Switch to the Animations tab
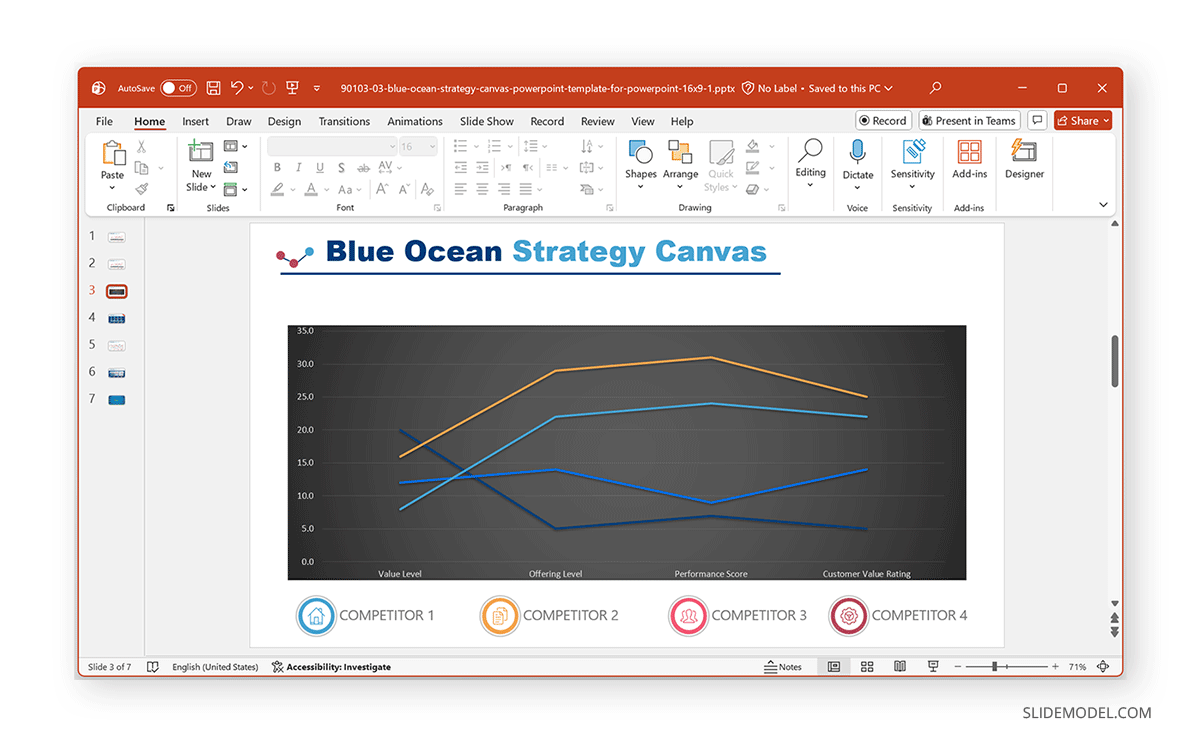 (415, 121)
